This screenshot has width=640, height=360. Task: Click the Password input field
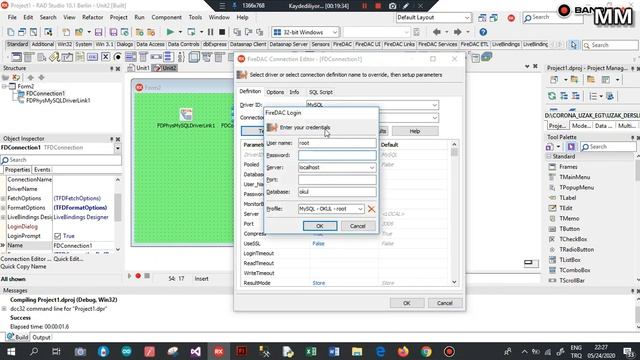point(337,156)
